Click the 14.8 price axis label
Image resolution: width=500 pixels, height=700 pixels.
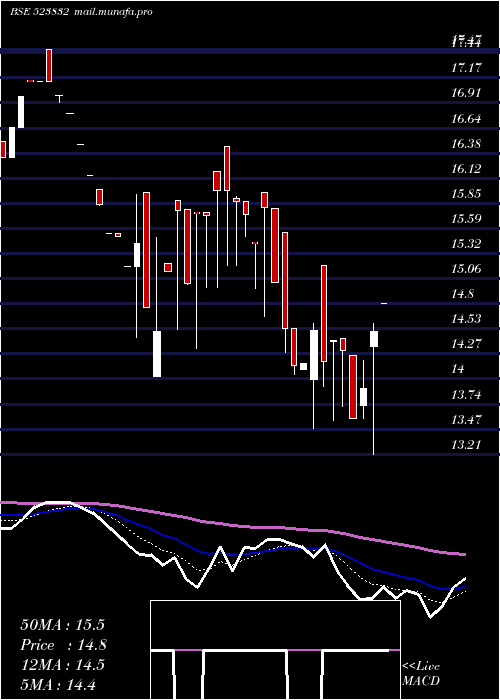click(463, 294)
